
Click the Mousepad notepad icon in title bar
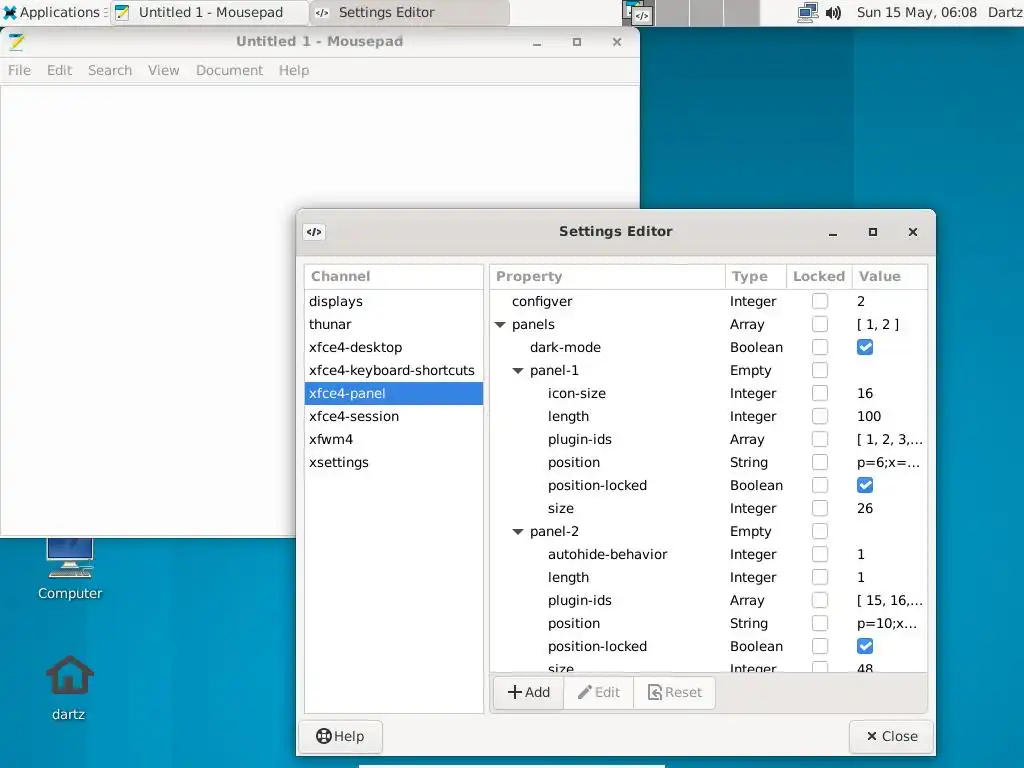click(x=16, y=42)
